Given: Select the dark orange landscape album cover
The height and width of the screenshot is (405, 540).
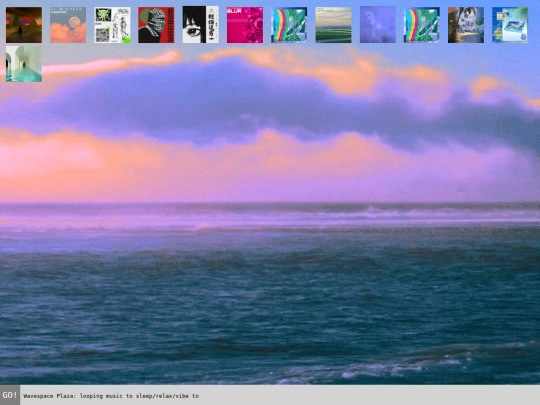Looking at the screenshot, I should (x=24, y=25).
